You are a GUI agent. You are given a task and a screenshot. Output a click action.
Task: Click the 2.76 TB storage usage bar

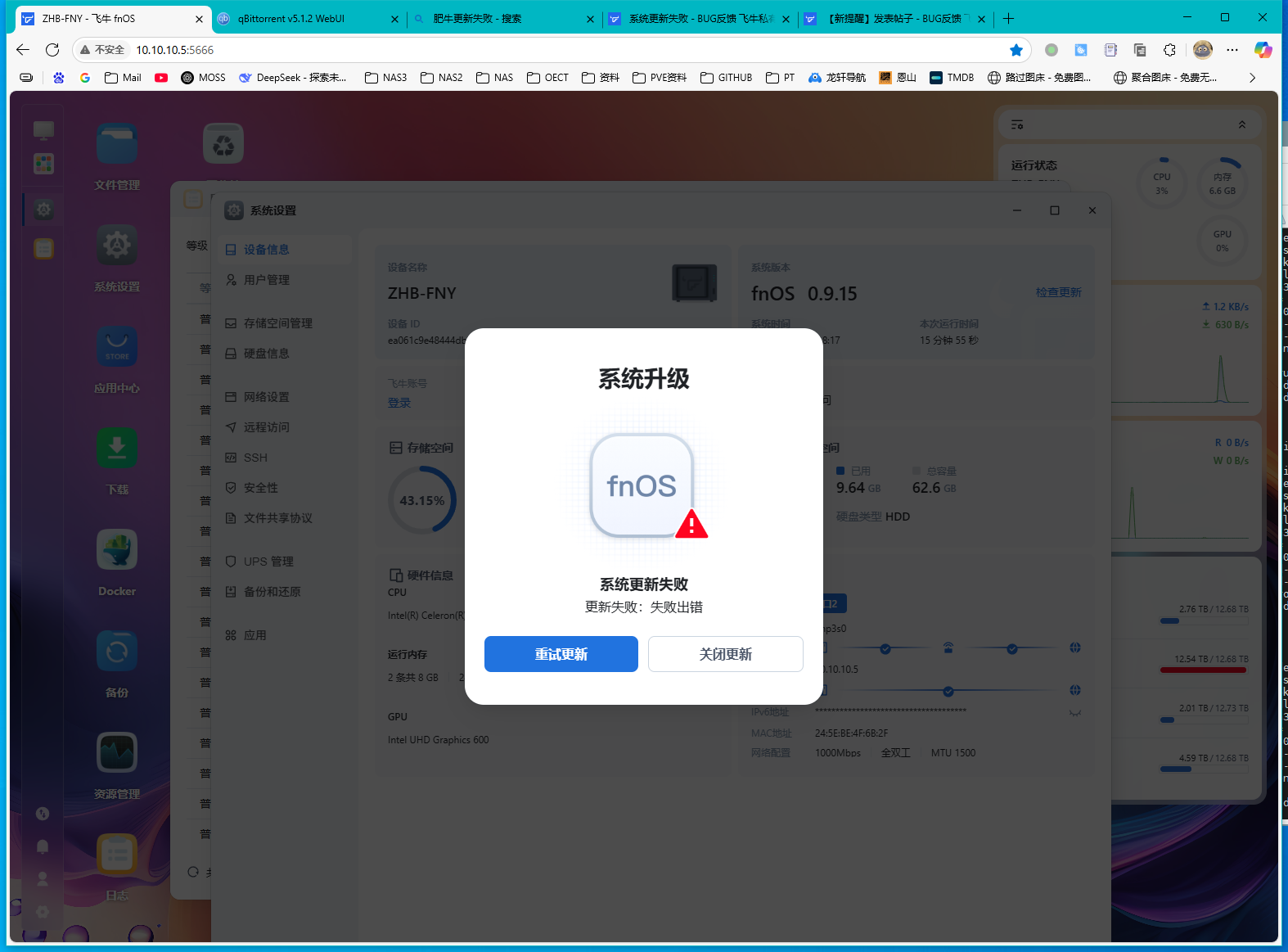coord(1204,620)
